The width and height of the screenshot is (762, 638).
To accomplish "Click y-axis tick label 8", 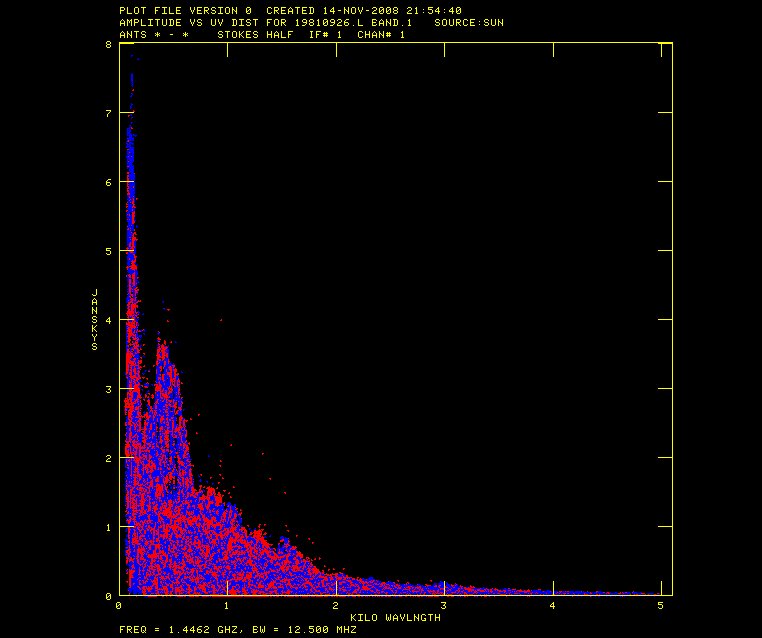I will pyautogui.click(x=108, y=45).
